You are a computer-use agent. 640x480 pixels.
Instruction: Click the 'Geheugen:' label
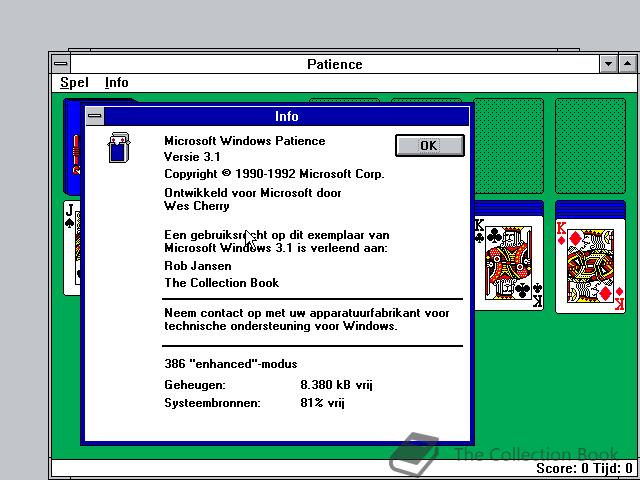(195, 385)
